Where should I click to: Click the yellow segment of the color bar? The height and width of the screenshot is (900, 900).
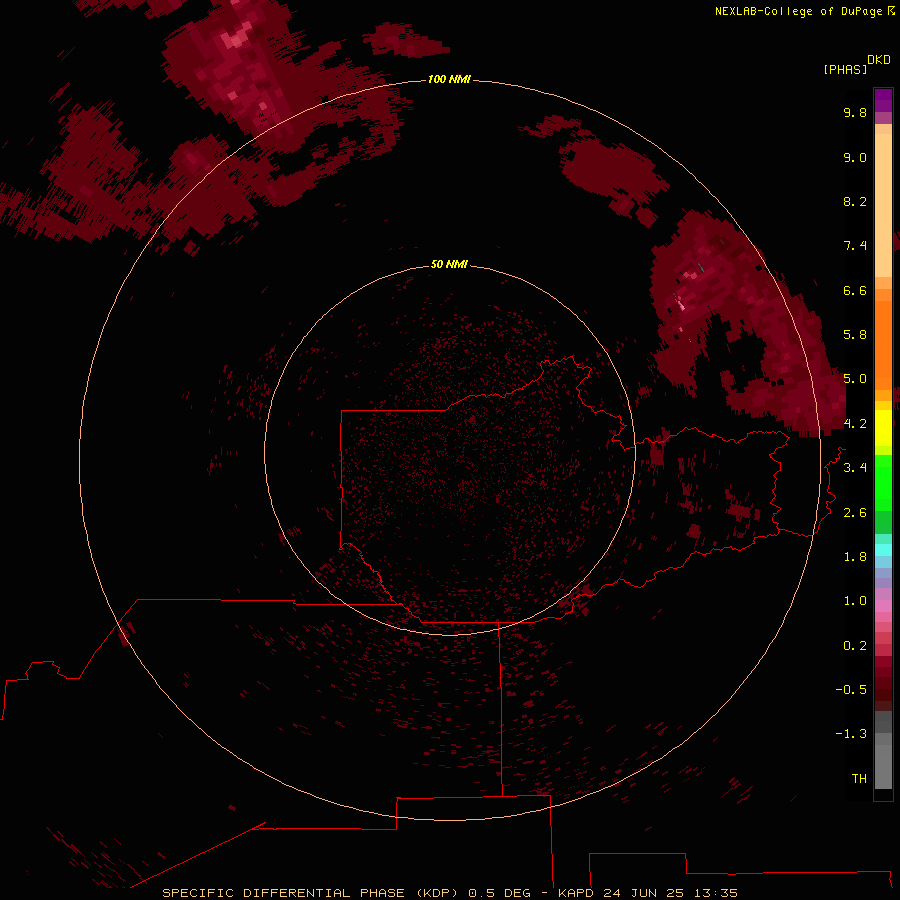click(x=883, y=428)
